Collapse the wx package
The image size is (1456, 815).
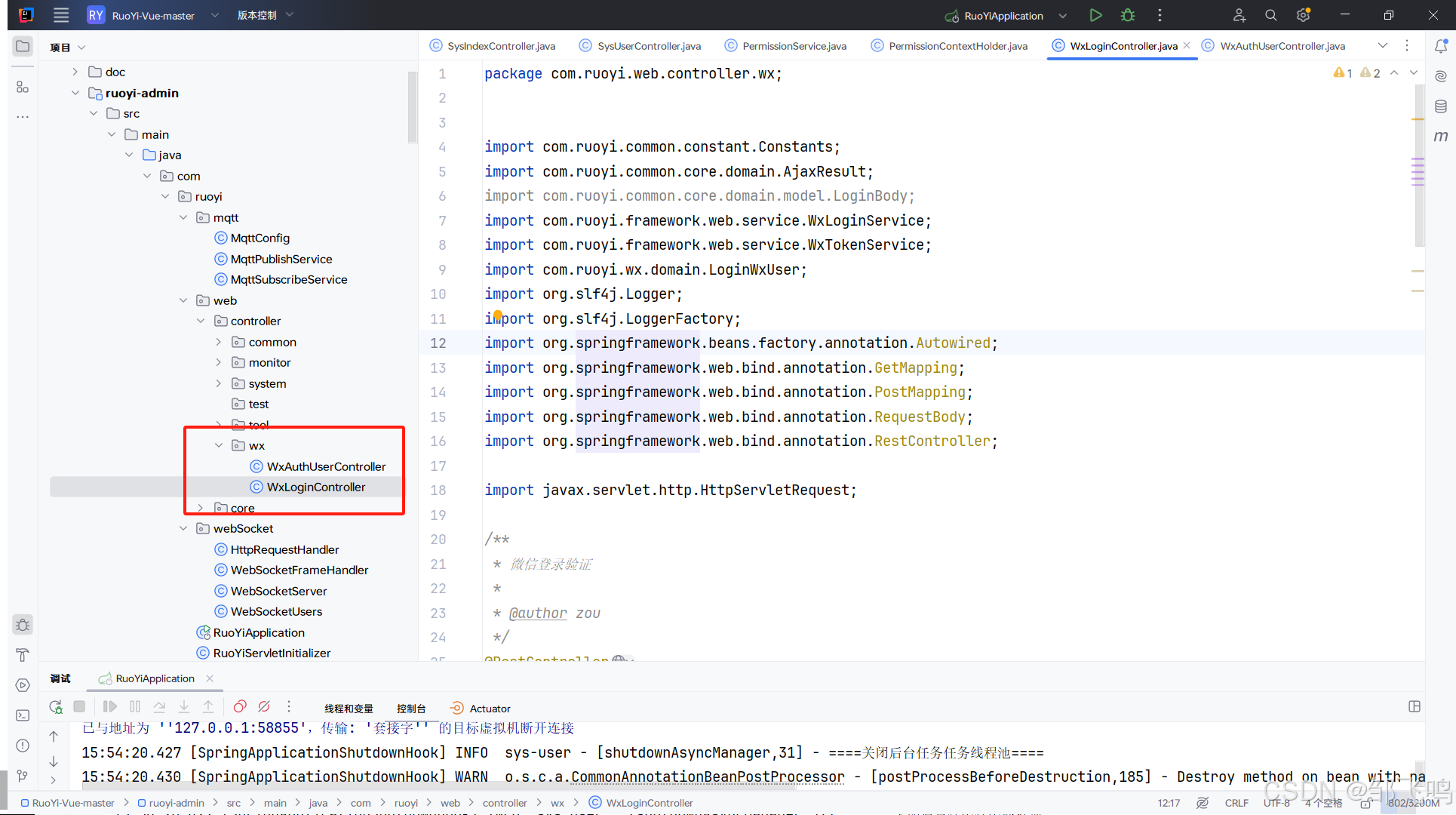(219, 445)
